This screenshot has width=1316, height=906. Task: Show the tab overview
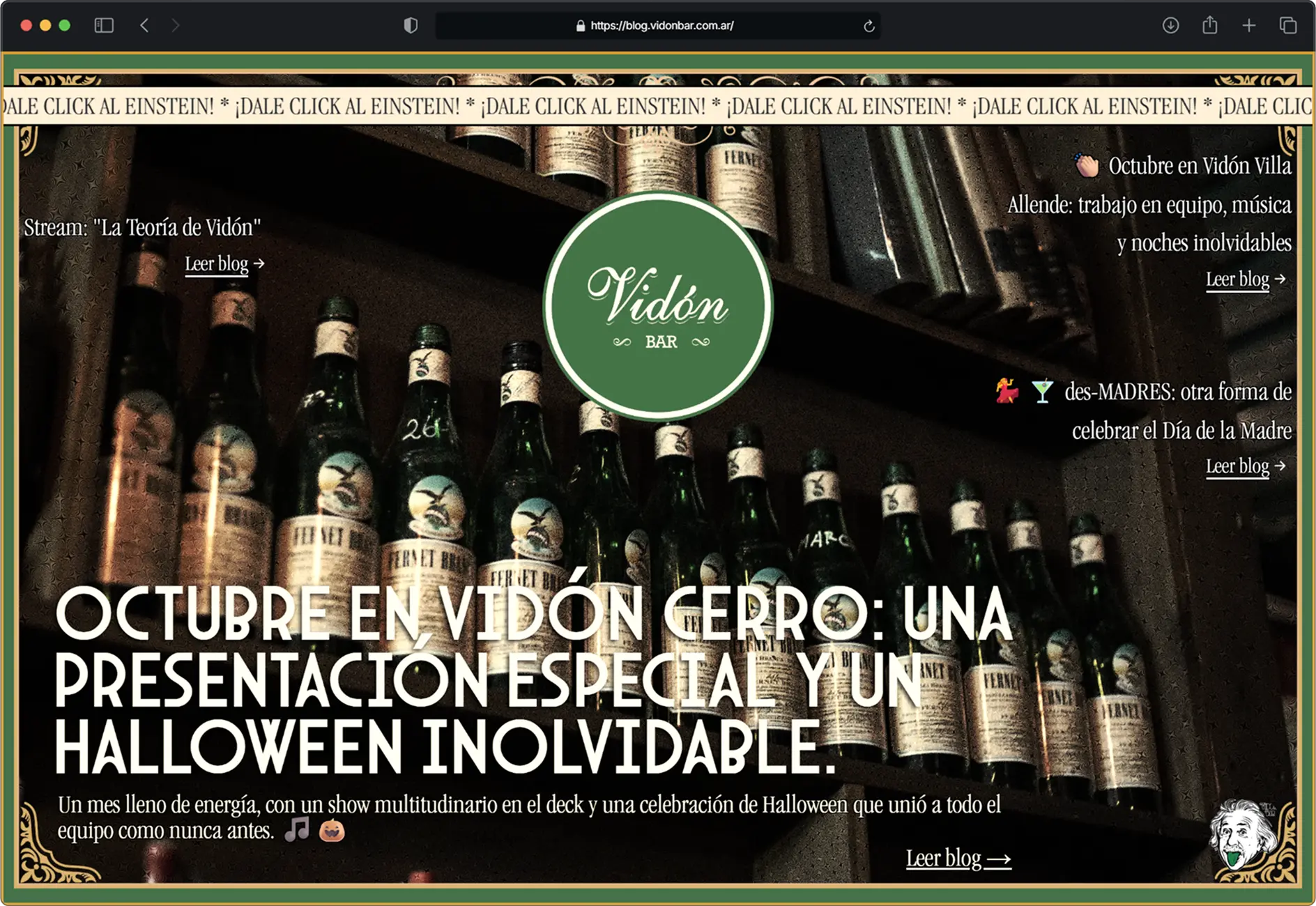[x=1286, y=25]
